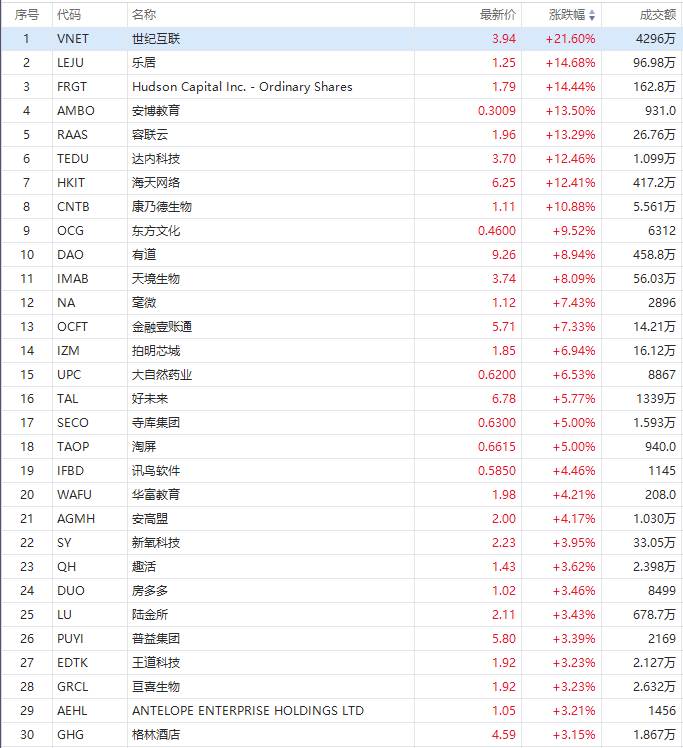Select stock code GHG
683x748 pixels.
71,735
